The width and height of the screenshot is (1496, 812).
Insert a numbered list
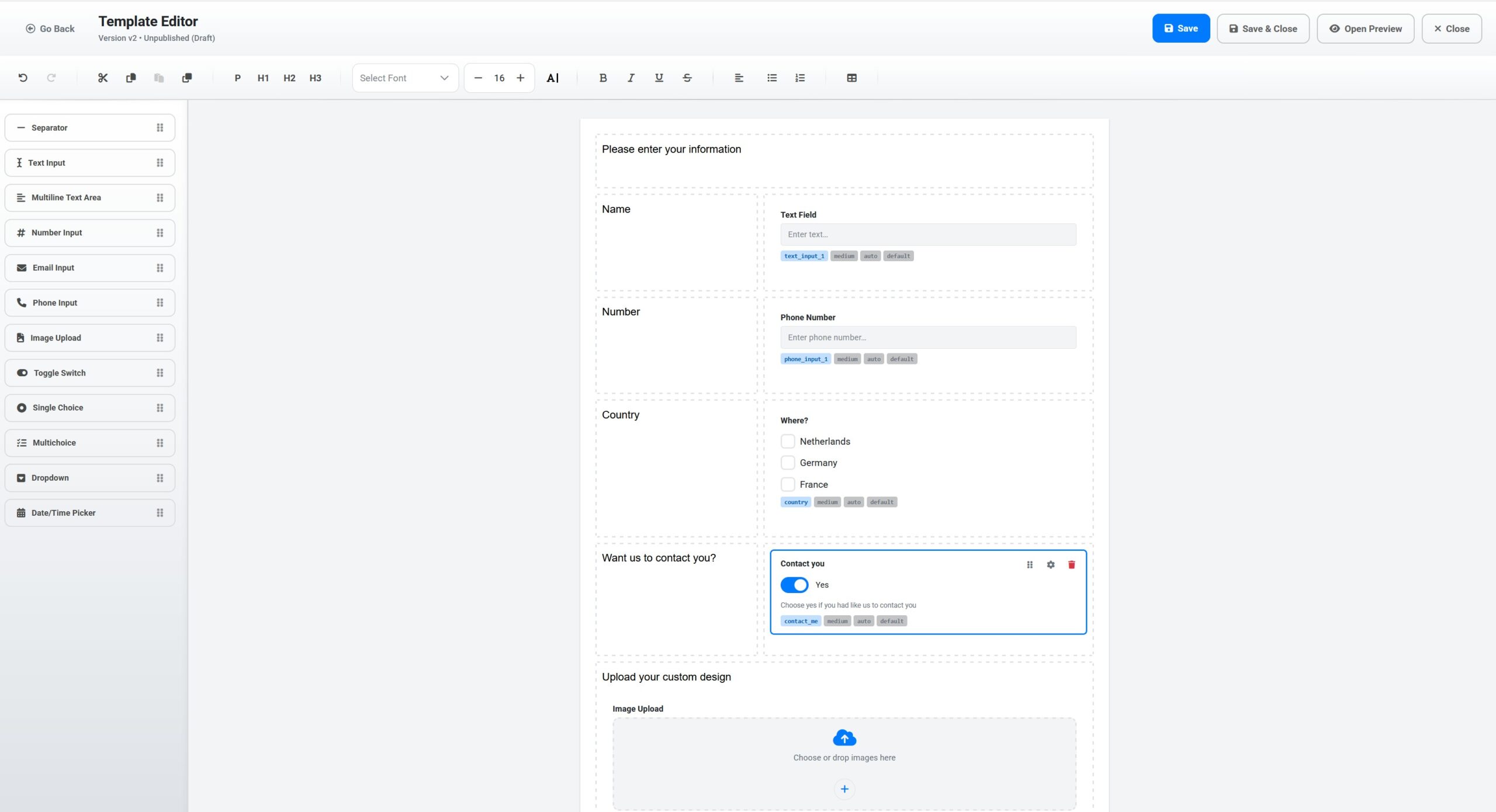800,78
